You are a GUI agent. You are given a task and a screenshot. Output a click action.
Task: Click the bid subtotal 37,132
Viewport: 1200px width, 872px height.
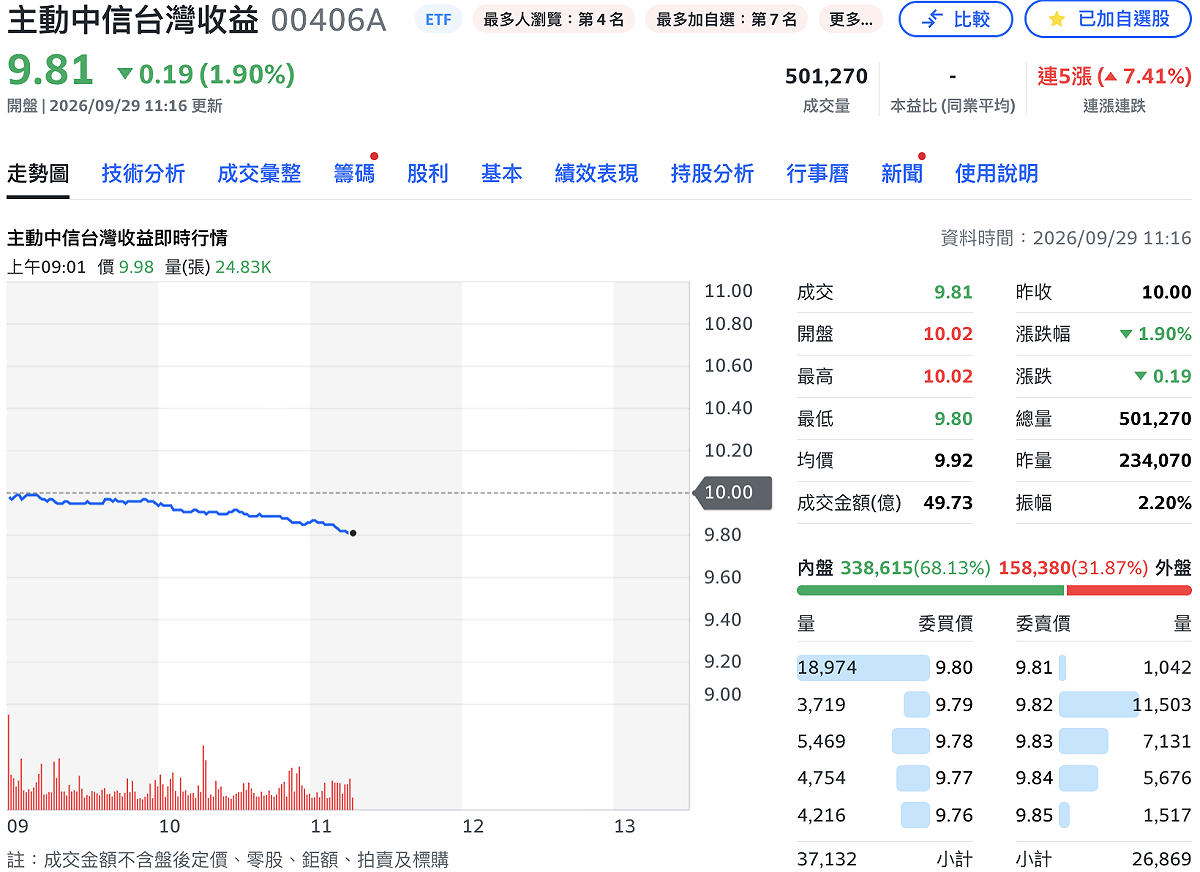pos(827,858)
